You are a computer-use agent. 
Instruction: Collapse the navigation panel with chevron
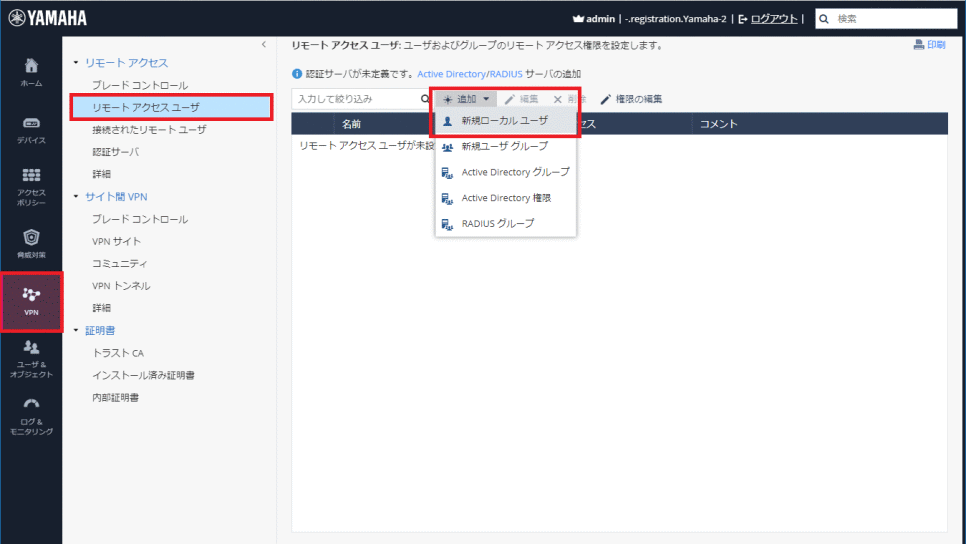click(x=263, y=45)
